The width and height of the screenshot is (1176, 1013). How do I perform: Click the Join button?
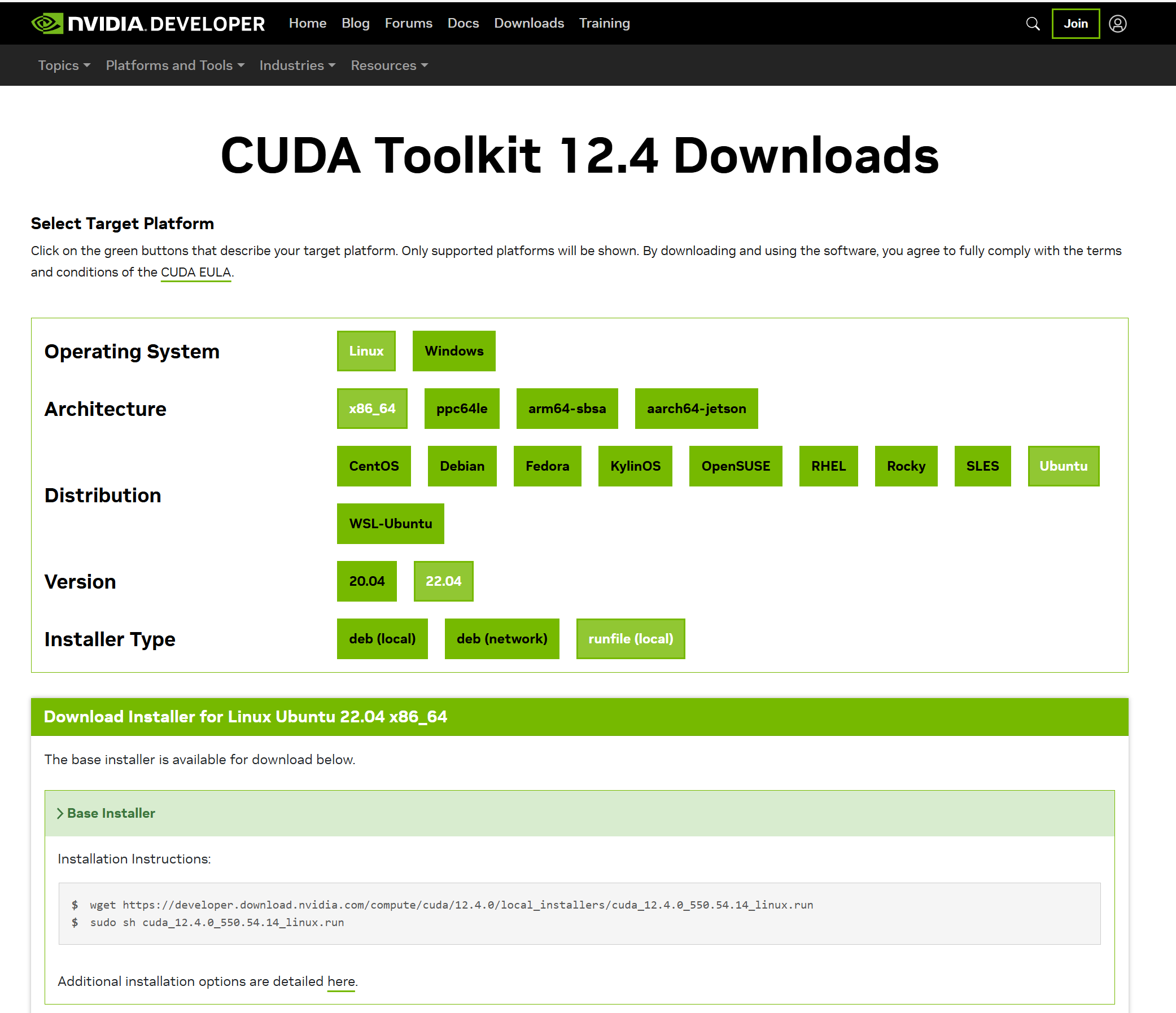[1075, 23]
